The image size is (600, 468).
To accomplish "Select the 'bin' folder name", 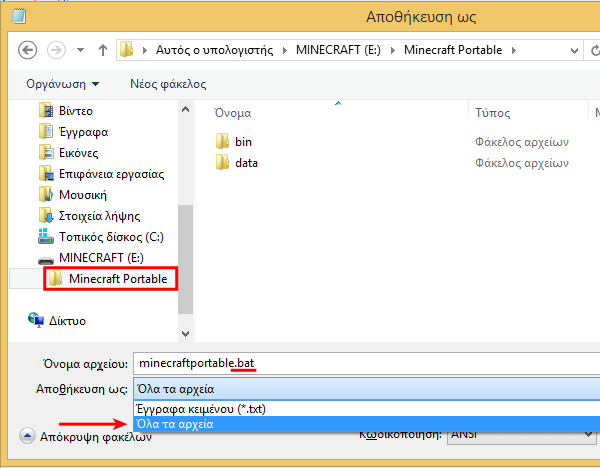I will [x=243, y=142].
